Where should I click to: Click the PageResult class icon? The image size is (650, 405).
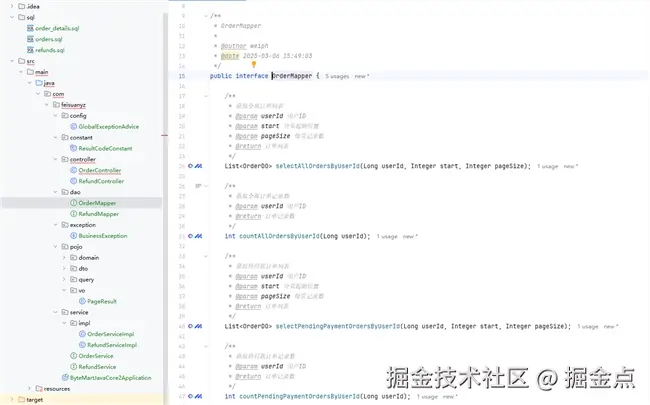82,301
